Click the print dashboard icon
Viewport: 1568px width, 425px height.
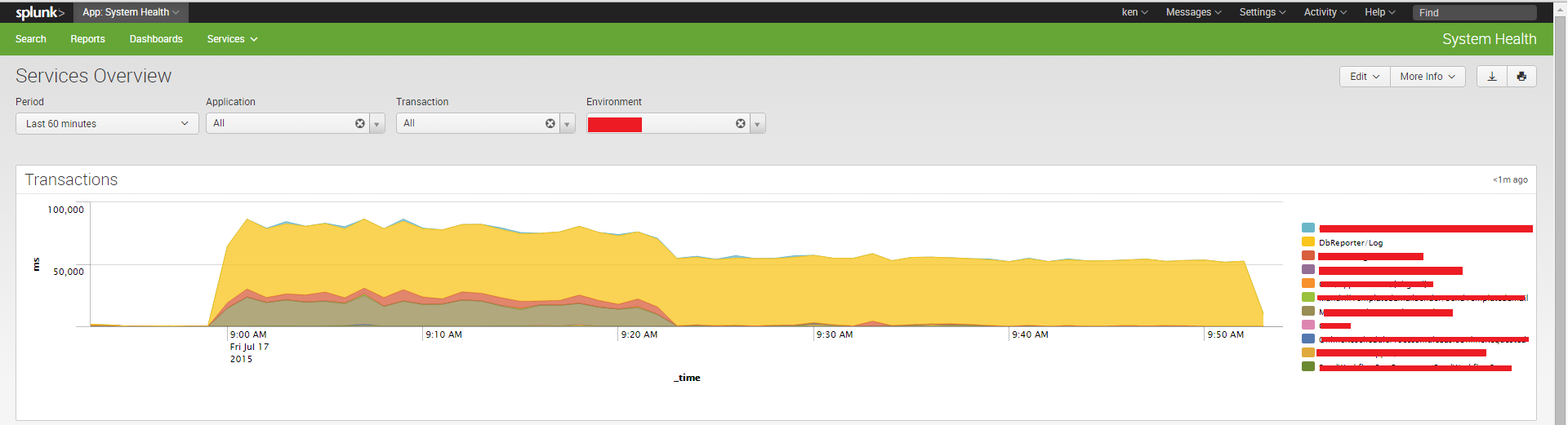[1521, 76]
